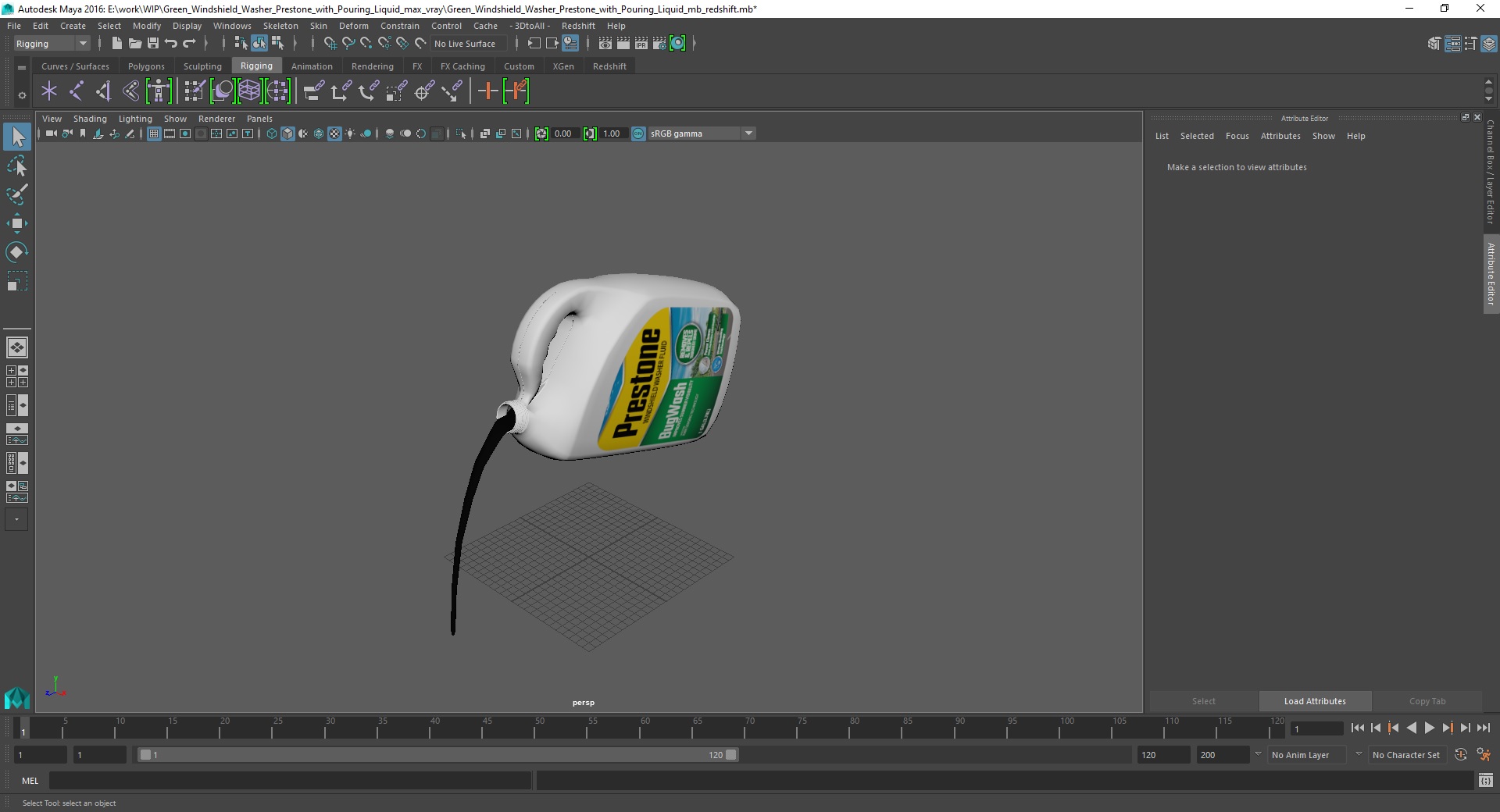Click the range slider handle at 120
The image size is (1500, 812).
tap(731, 755)
